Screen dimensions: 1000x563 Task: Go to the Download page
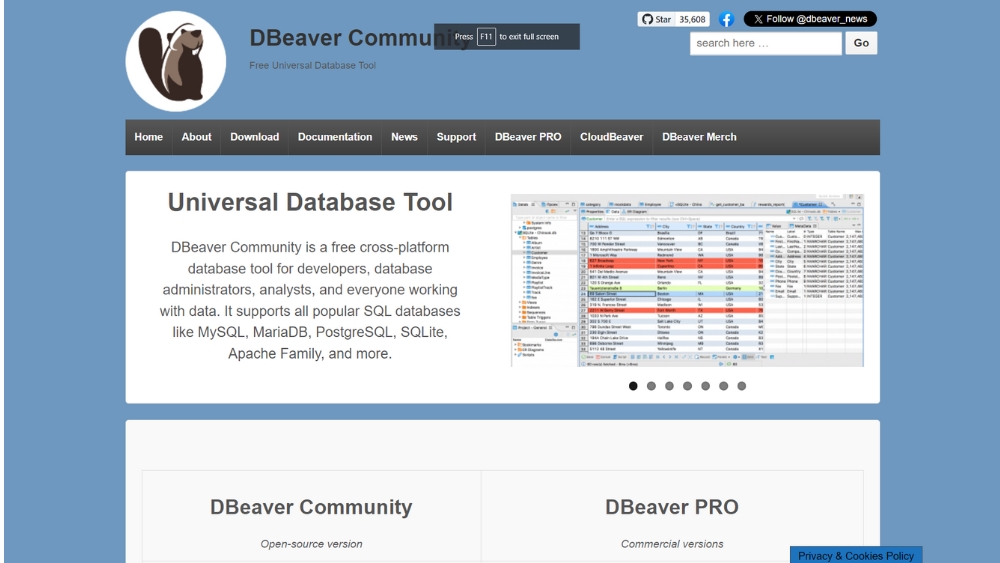(x=254, y=137)
